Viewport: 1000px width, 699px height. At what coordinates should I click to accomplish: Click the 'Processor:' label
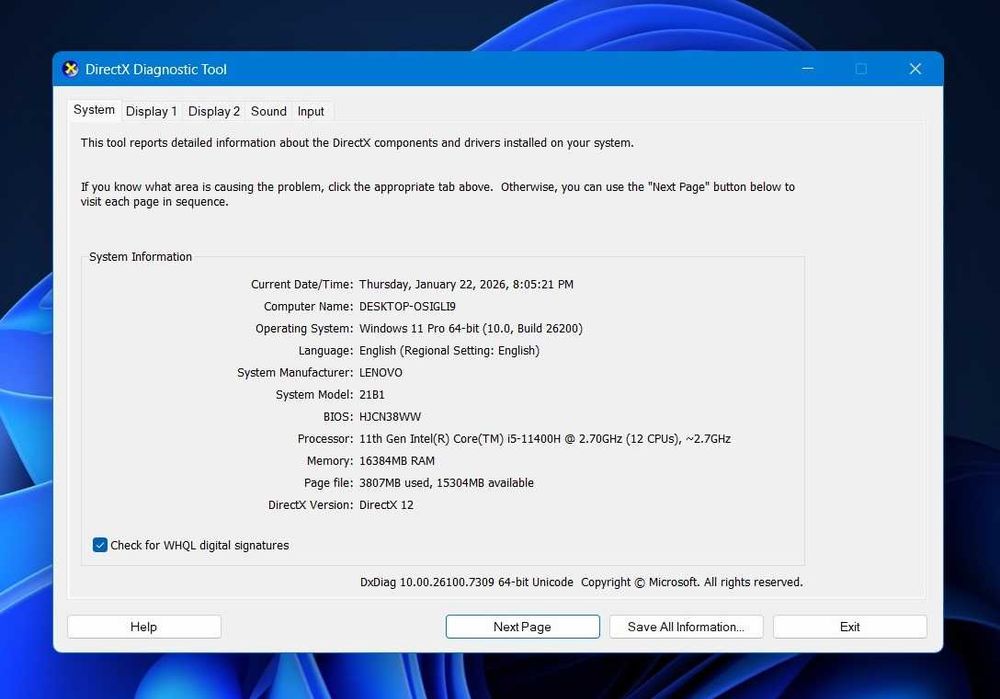tap(325, 439)
